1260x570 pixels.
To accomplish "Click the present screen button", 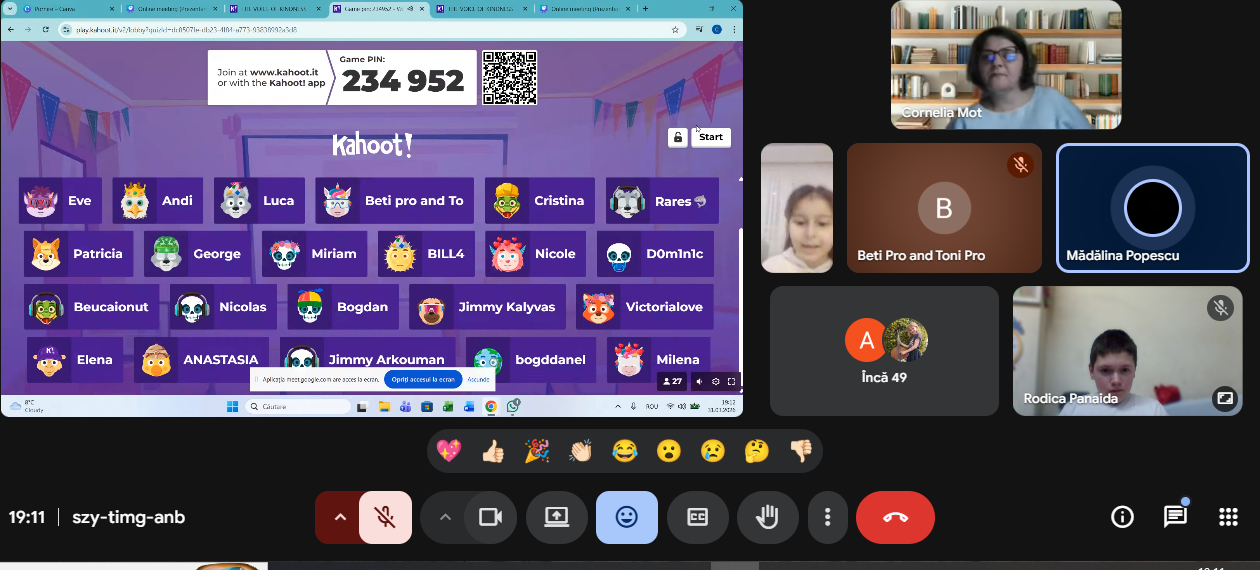I will 557,517.
